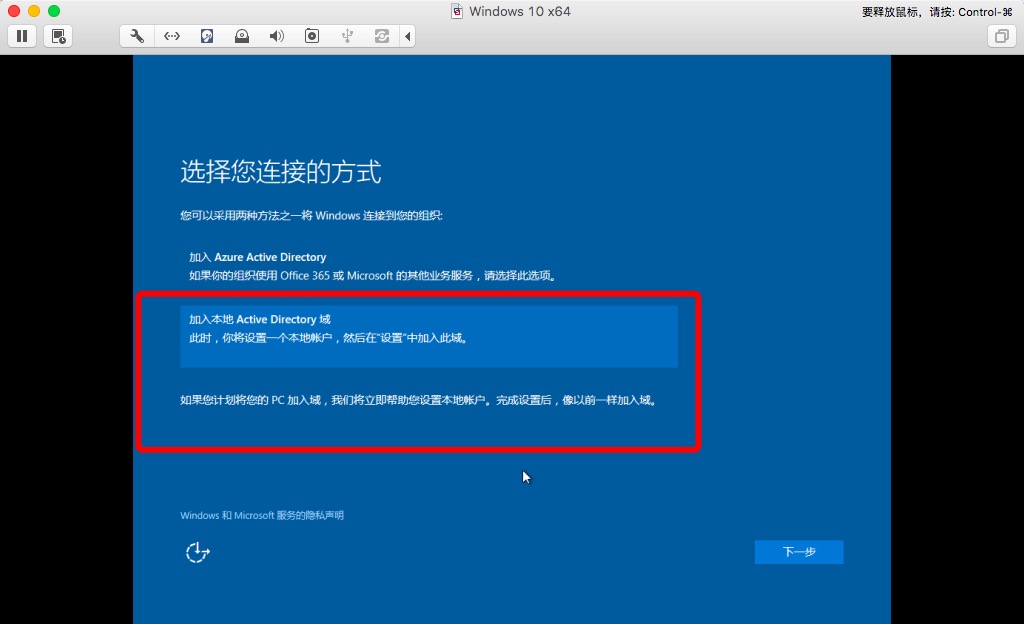
Task: Click the Windows 10 x64 title document icon
Action: 457,11
